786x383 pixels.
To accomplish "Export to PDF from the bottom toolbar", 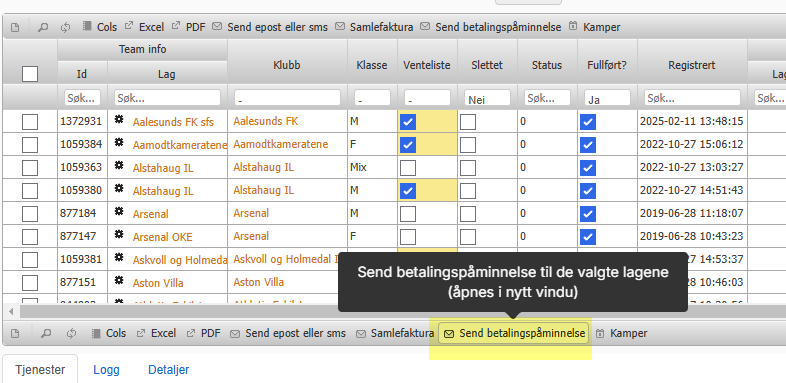I will pos(204,333).
